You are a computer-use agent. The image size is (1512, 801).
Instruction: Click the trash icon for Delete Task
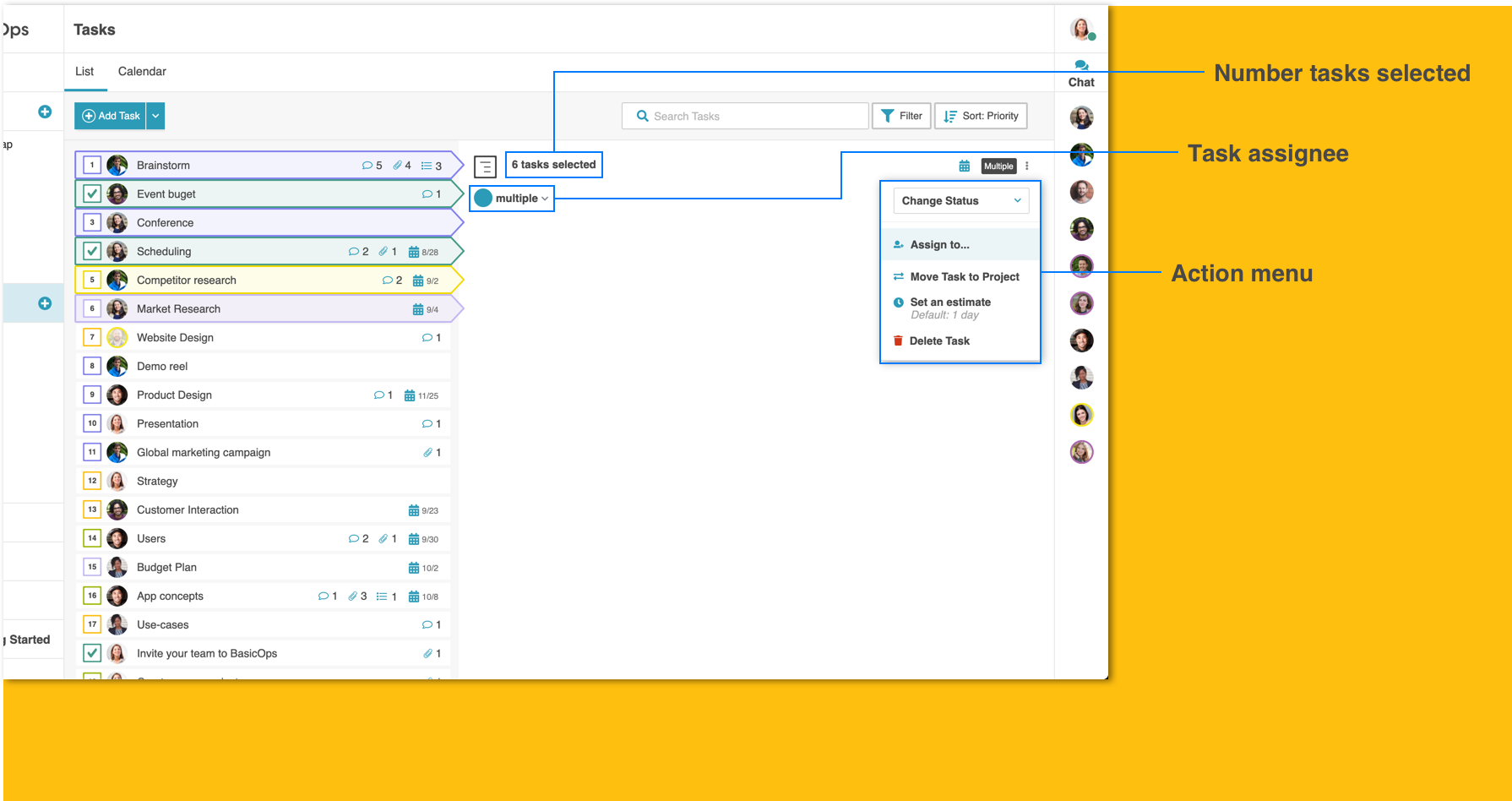click(x=898, y=341)
